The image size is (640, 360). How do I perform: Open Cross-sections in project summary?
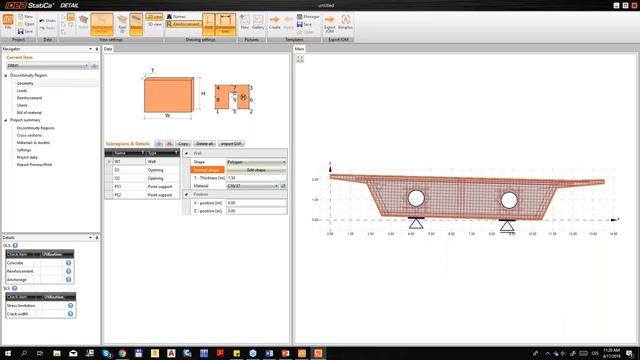[x=29, y=135]
